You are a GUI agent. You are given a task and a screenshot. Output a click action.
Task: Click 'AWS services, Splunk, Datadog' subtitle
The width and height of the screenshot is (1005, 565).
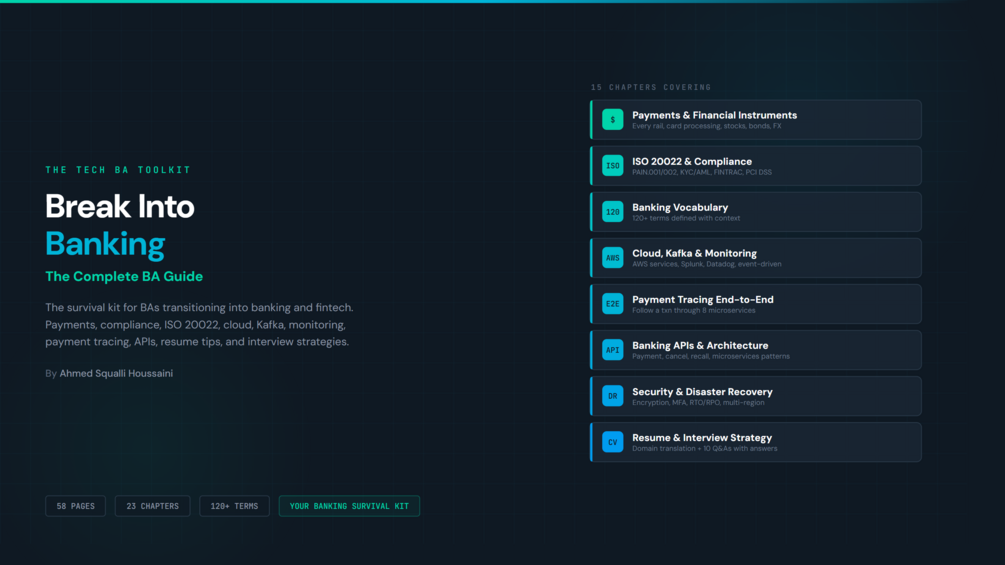point(706,265)
